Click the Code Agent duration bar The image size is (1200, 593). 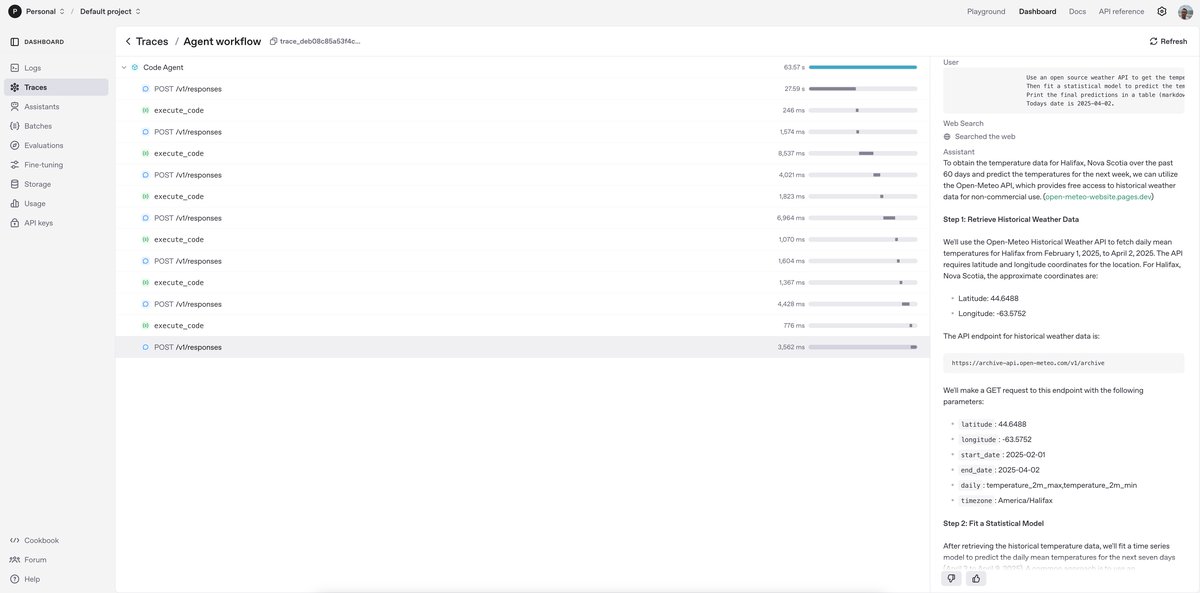(862, 67)
